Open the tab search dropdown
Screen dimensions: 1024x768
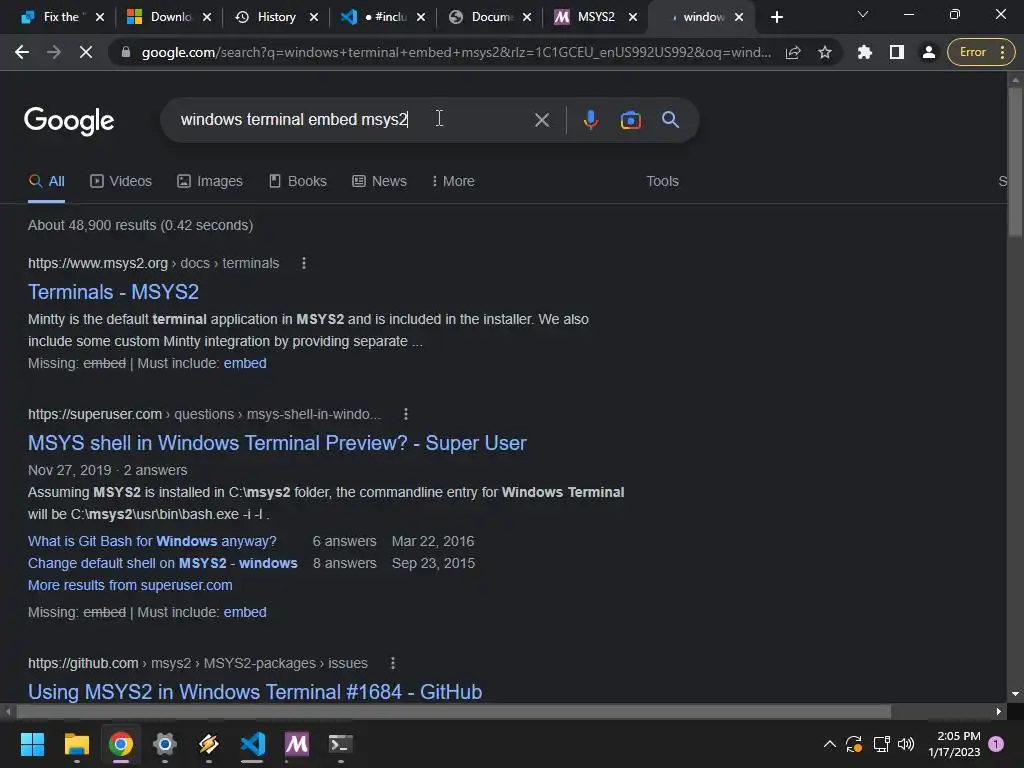click(x=863, y=14)
